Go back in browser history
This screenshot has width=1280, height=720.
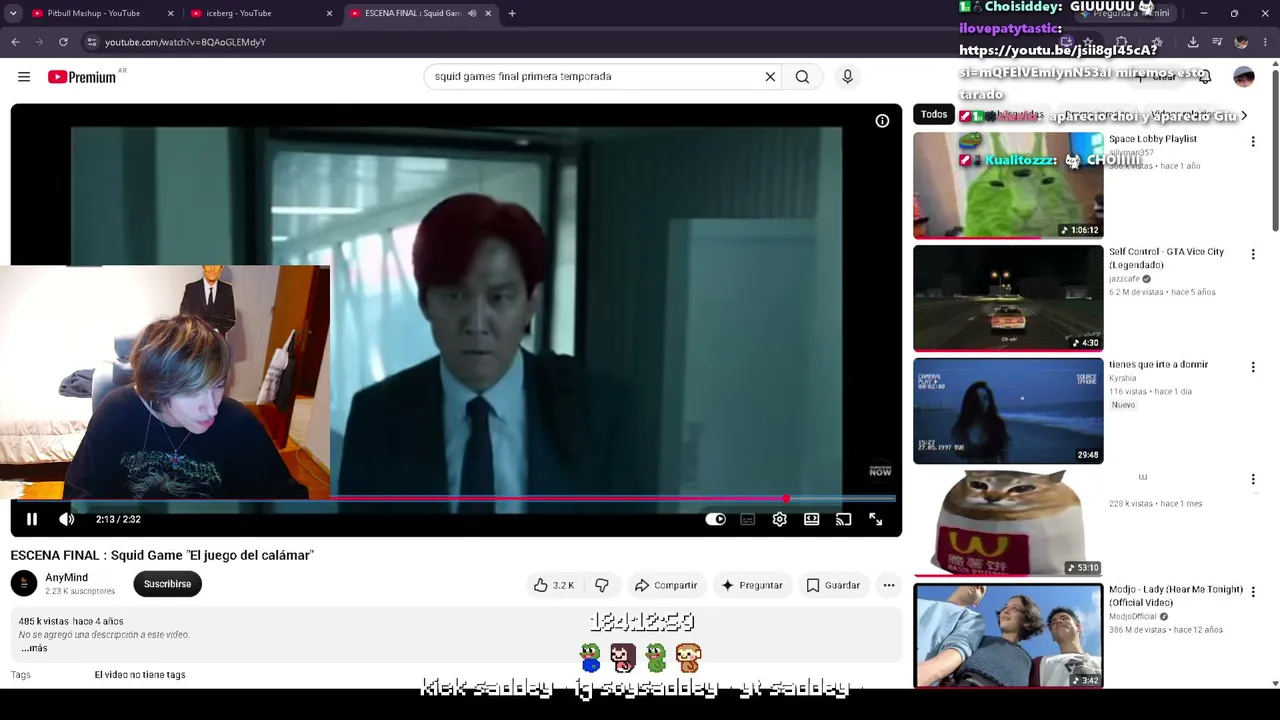15,42
